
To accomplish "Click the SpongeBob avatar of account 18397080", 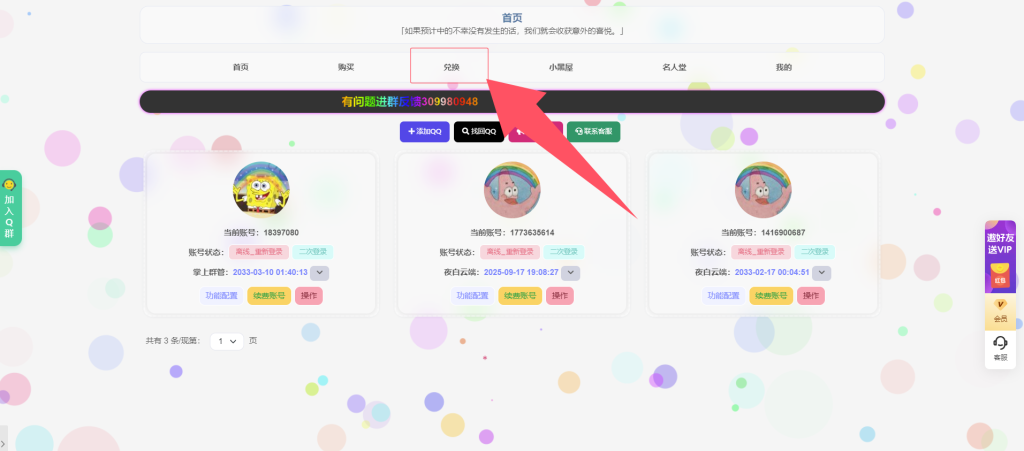I will 261,190.
